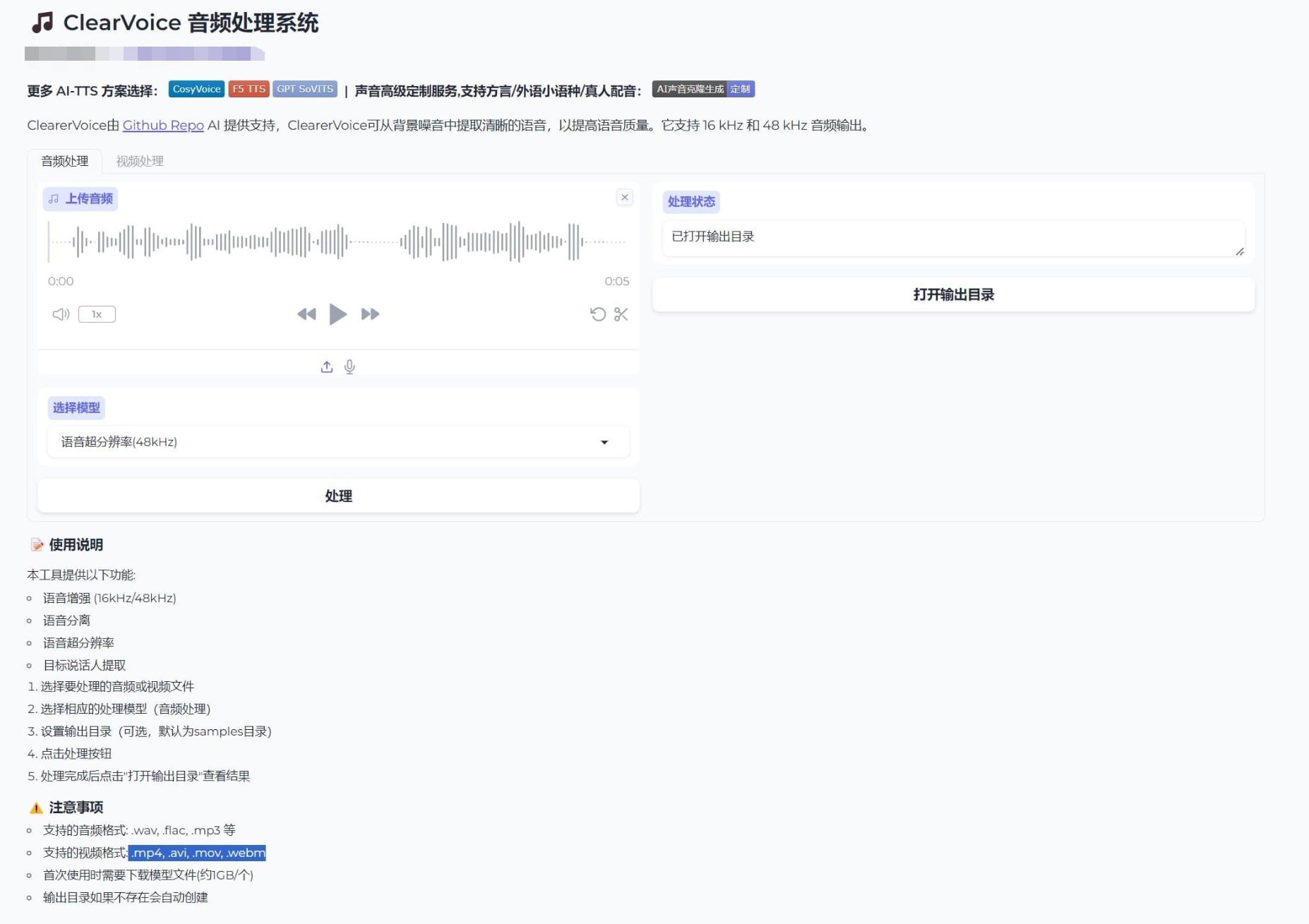Switch to the 视频处理 tab
The width and height of the screenshot is (1309, 924).
(140, 161)
